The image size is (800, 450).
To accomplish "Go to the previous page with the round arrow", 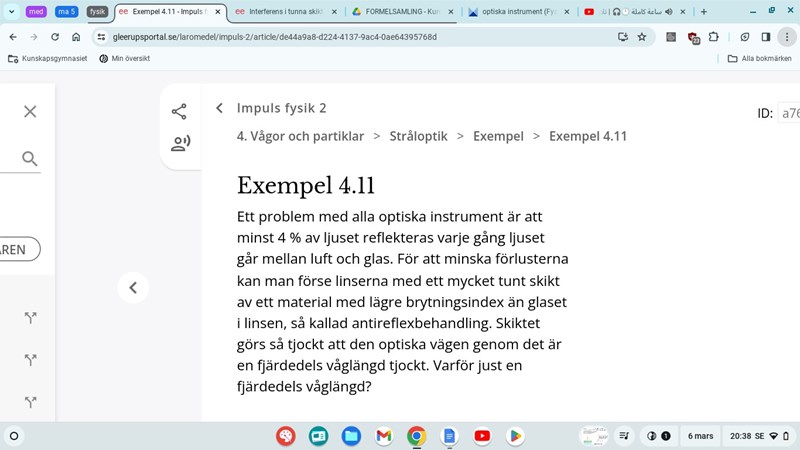I will pyautogui.click(x=133, y=288).
